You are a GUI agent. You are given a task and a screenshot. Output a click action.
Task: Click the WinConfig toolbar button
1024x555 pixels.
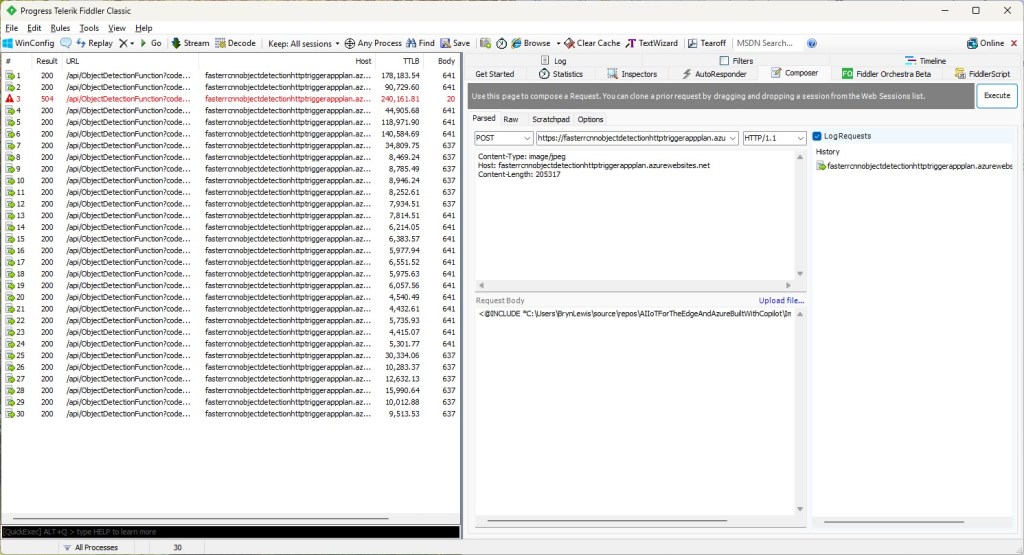pos(28,43)
